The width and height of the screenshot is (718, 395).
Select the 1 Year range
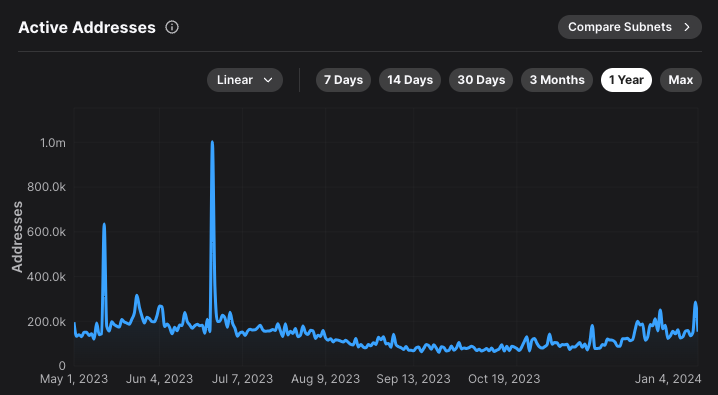pyautogui.click(x=626, y=80)
